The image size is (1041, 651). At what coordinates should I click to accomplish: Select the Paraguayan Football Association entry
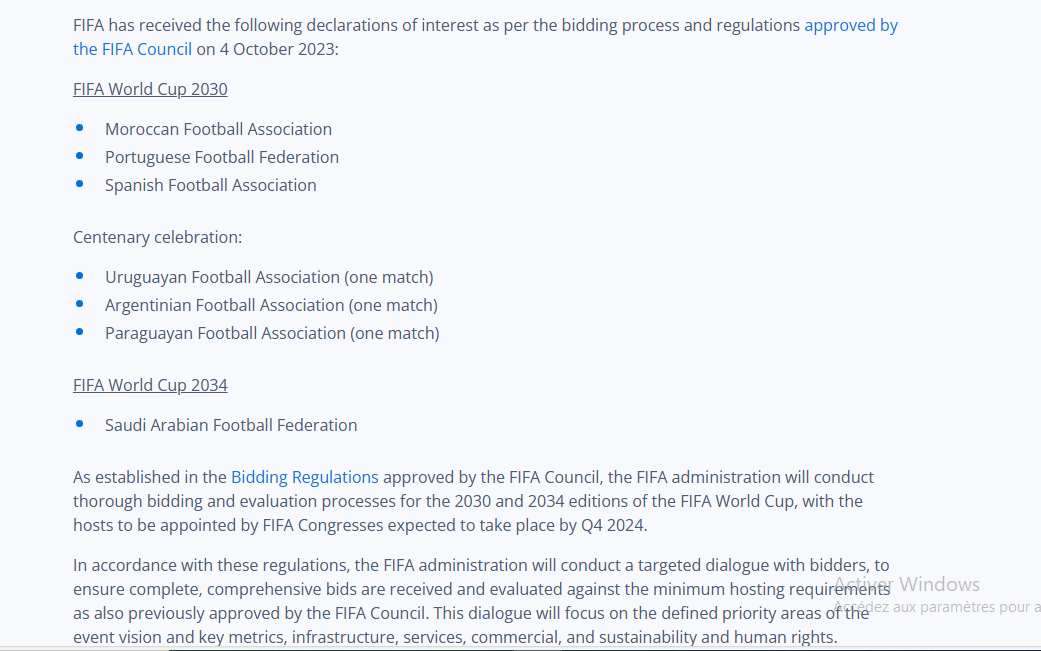tap(272, 333)
